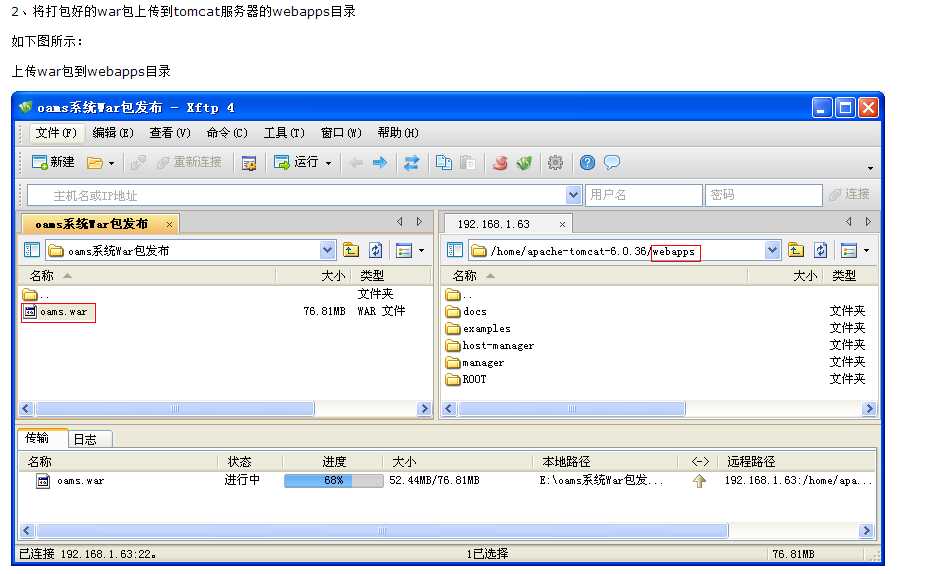Image resolution: width=936 pixels, height=574 pixels.
Task: Open the 工具(T) menu
Action: point(284,132)
